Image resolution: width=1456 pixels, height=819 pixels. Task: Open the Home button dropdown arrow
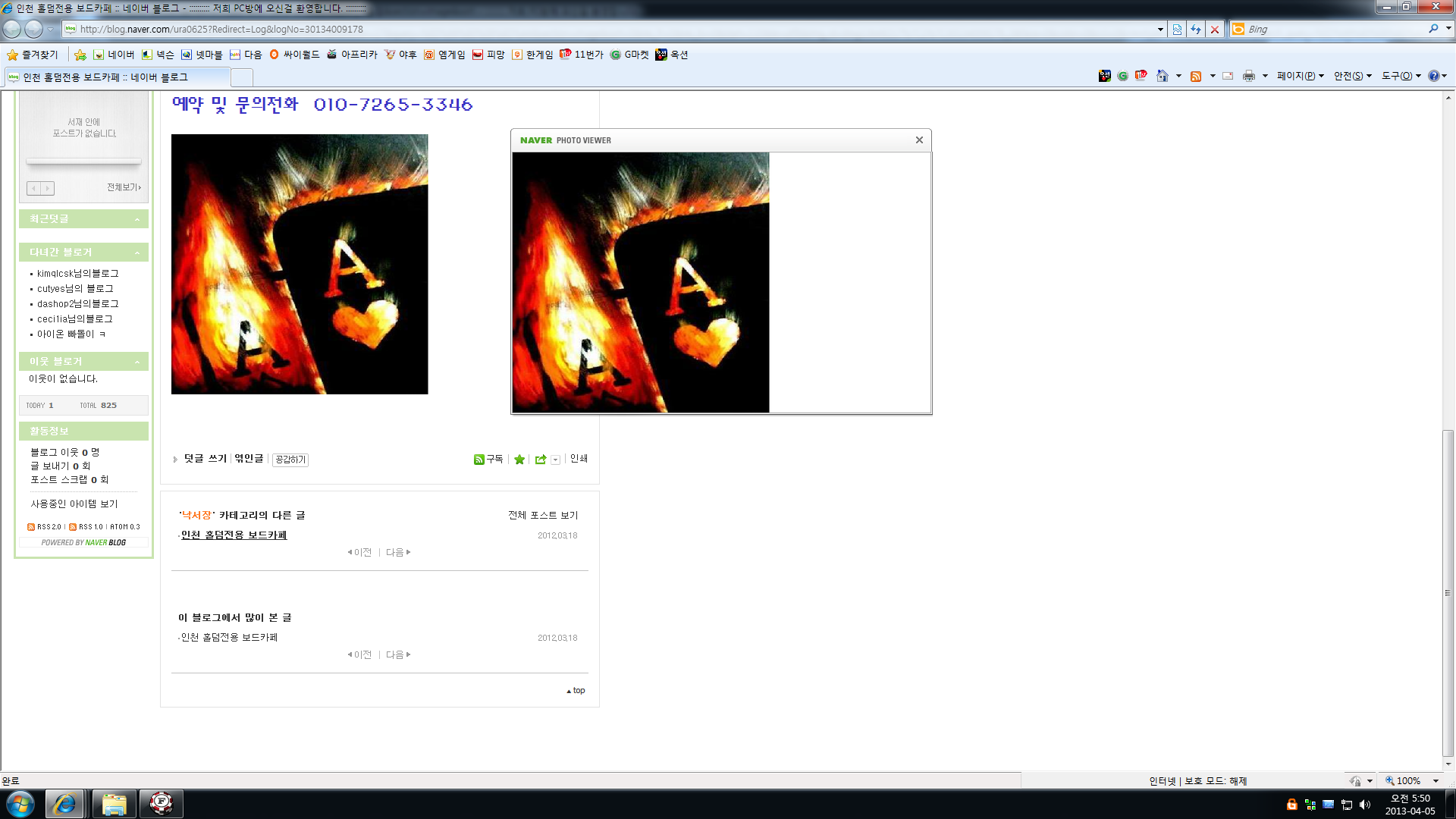tap(1178, 76)
